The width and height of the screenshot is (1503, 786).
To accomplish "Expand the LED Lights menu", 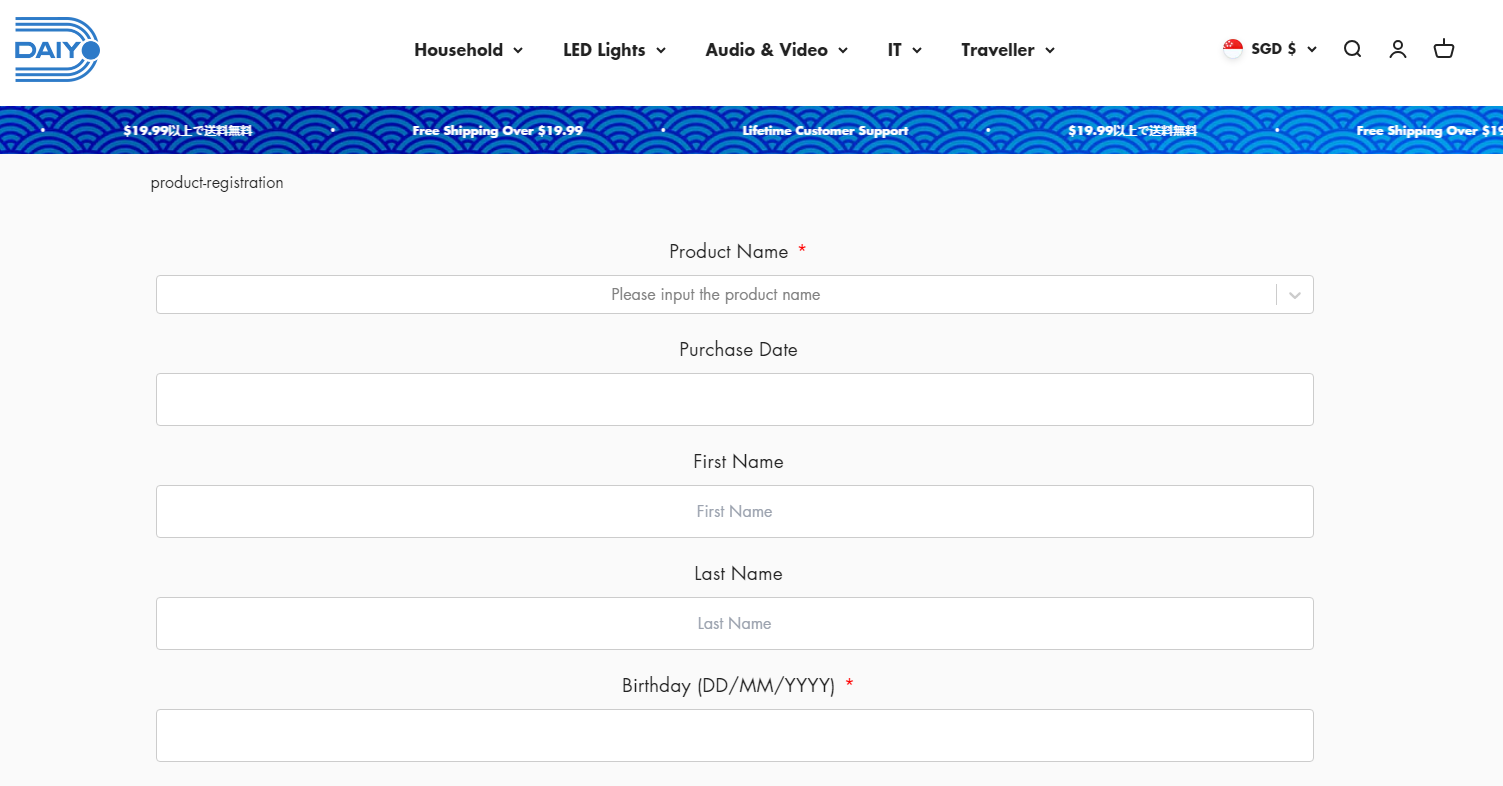I will pos(614,50).
